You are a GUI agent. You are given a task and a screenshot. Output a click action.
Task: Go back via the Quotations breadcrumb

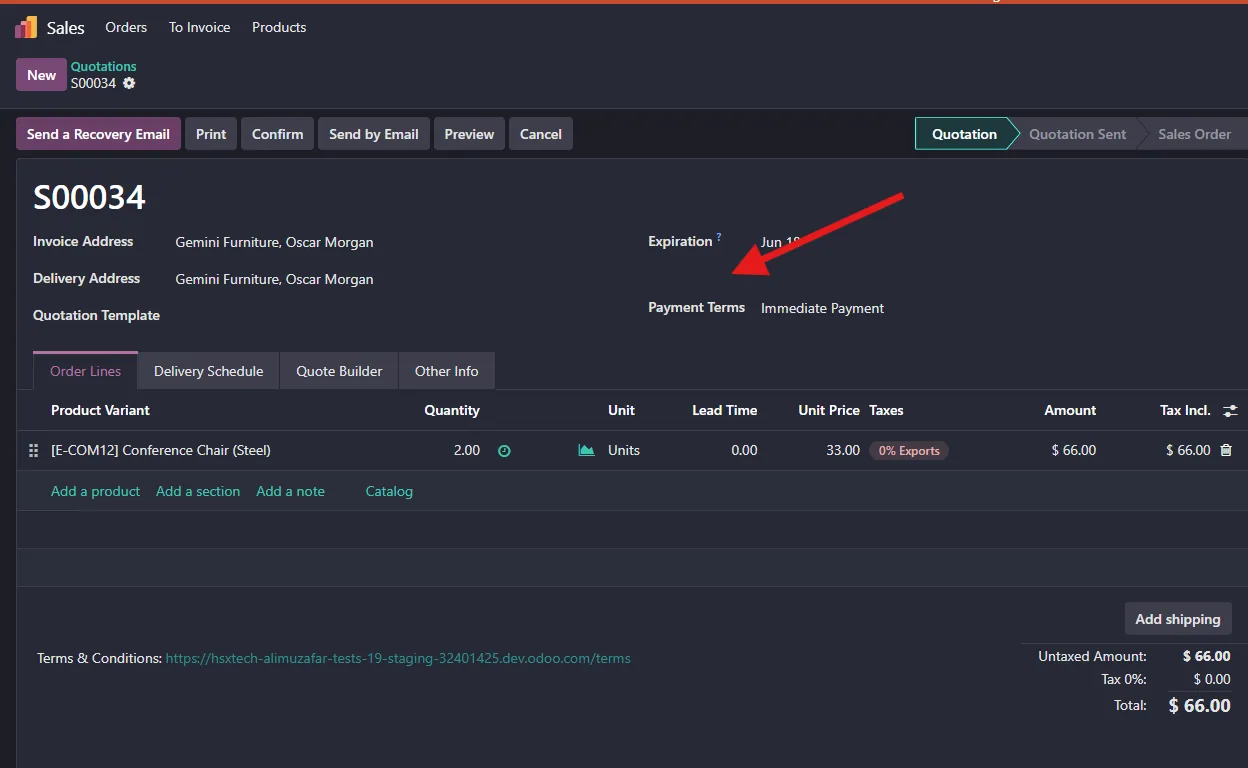(x=103, y=67)
